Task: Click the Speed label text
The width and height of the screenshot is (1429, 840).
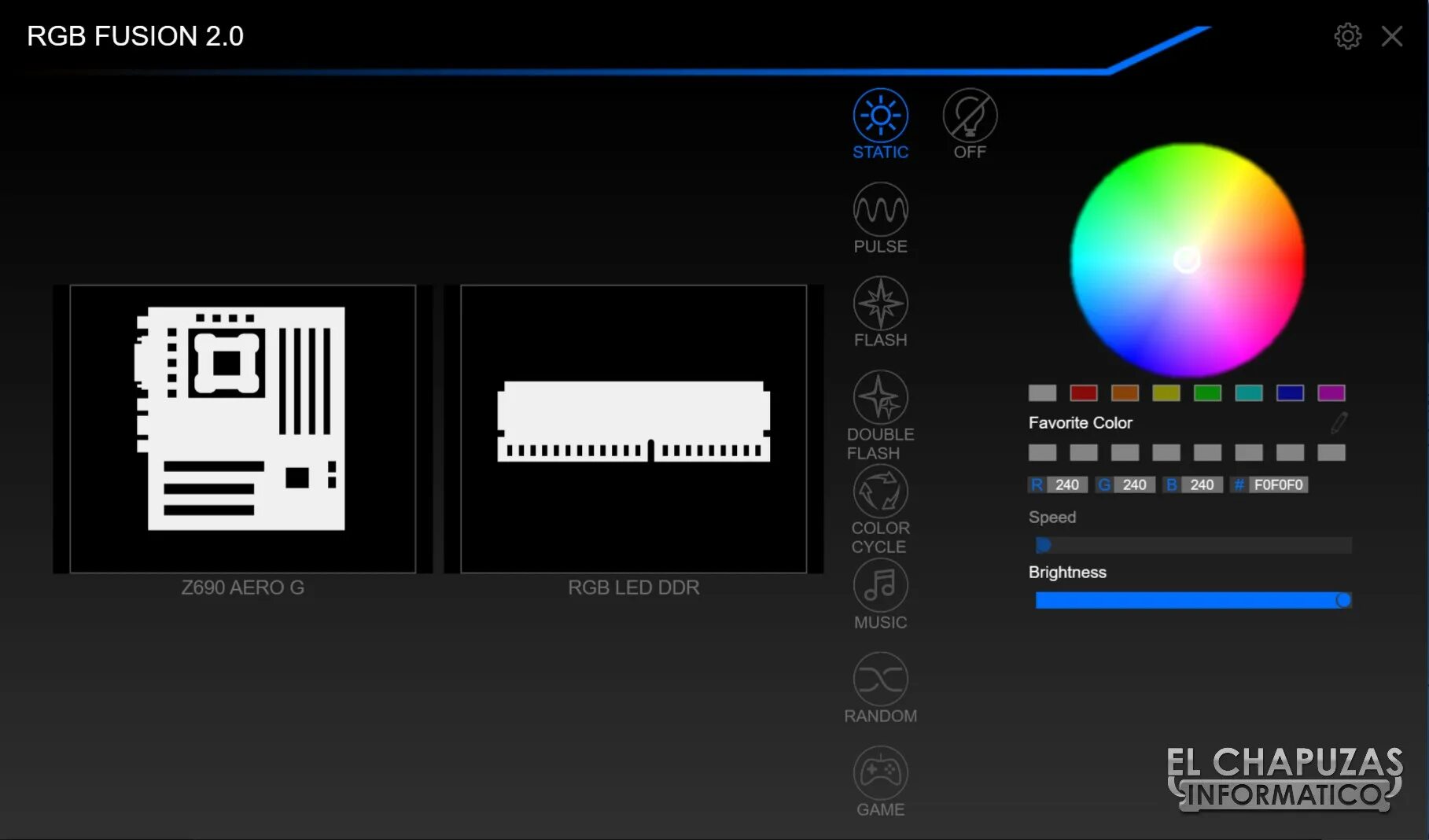Action: 1051,517
